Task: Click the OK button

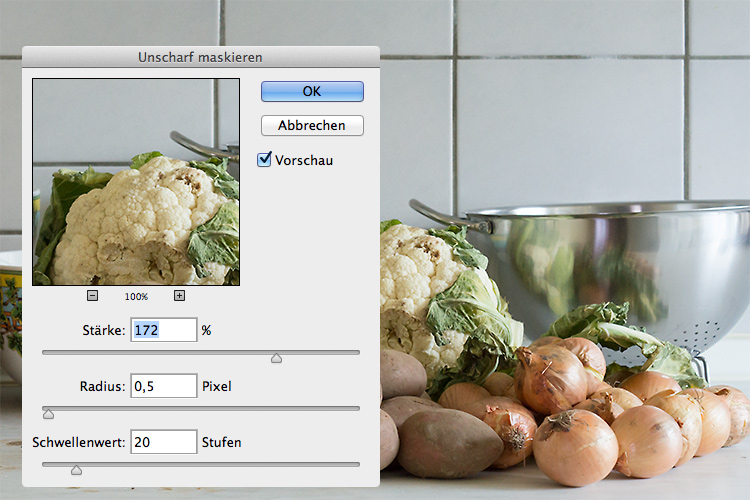Action: pos(312,91)
